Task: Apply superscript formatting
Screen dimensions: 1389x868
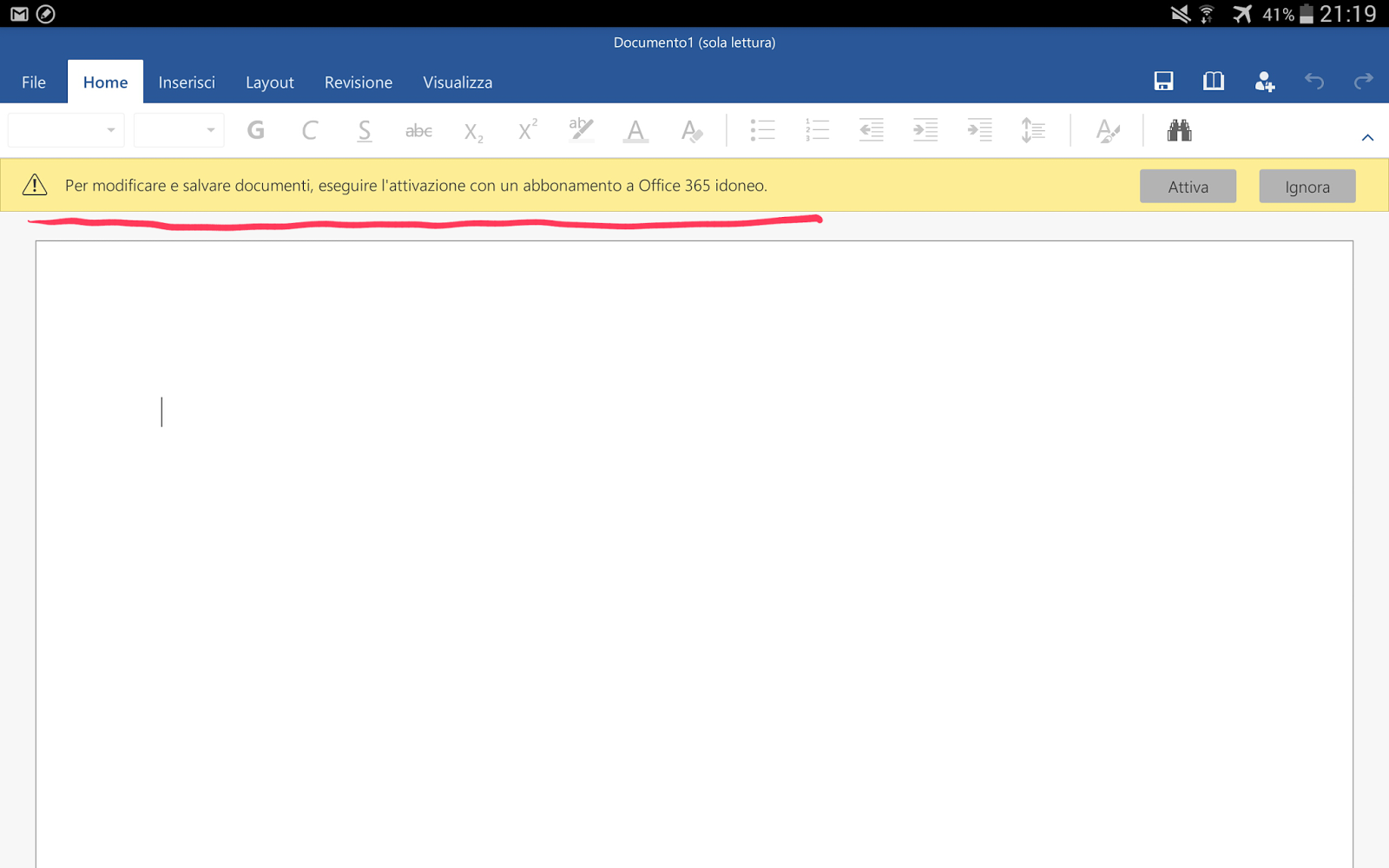Action: (x=526, y=130)
